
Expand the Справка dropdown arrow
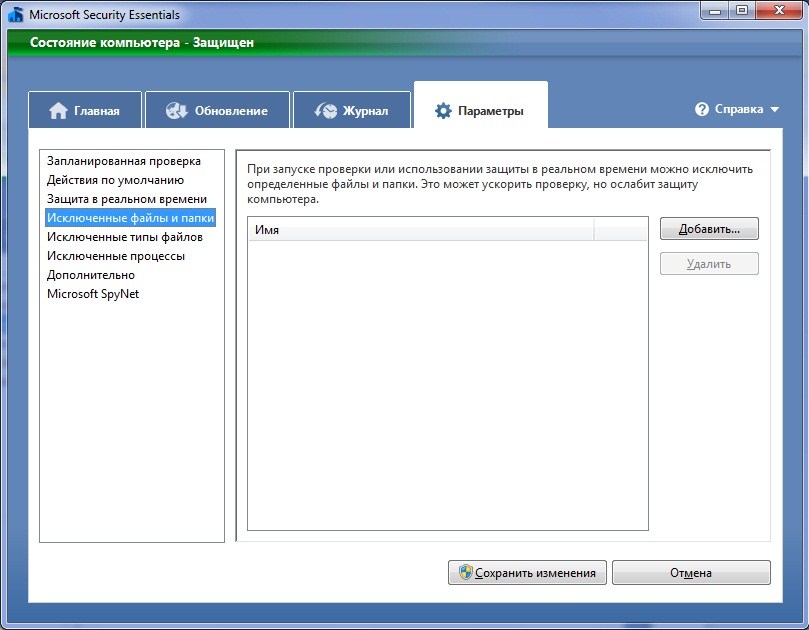pos(774,109)
